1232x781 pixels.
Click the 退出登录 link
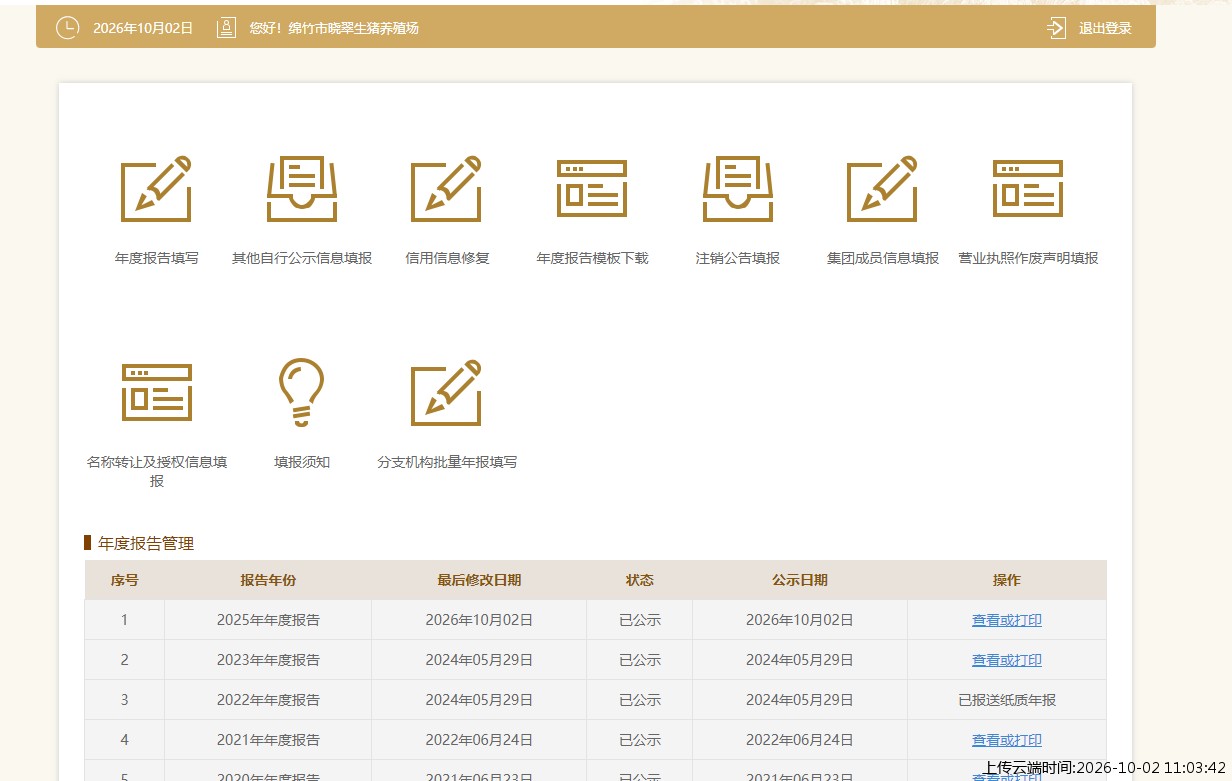coord(1105,28)
